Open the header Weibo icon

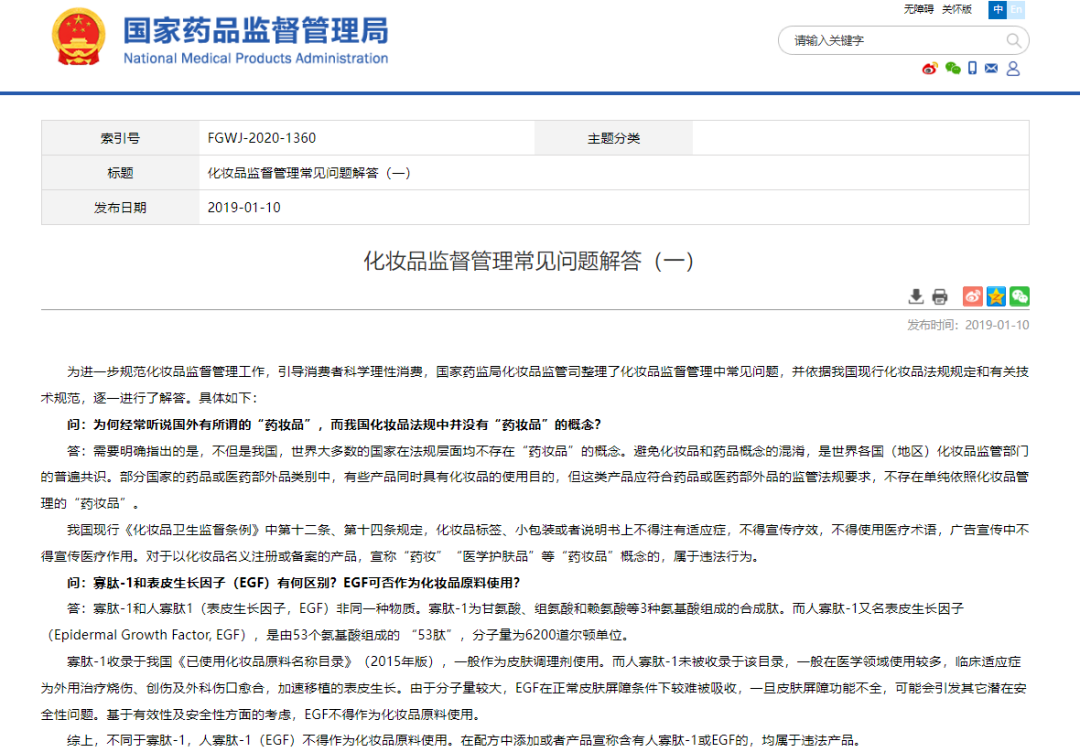click(930, 69)
